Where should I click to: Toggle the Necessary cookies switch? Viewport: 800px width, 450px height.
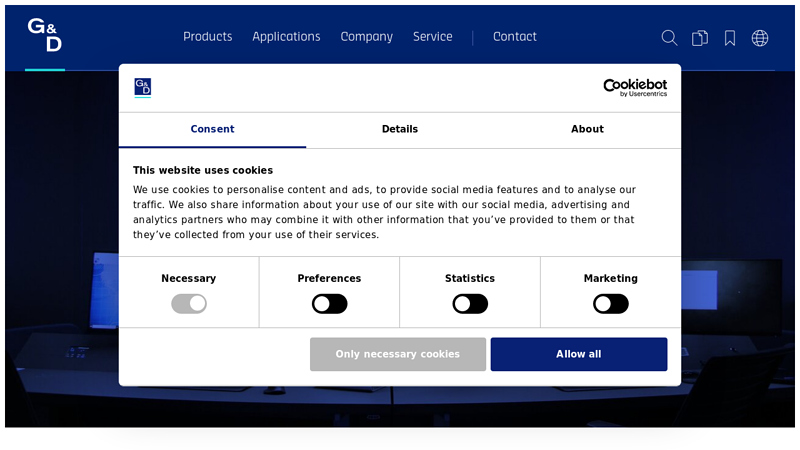coord(188,304)
